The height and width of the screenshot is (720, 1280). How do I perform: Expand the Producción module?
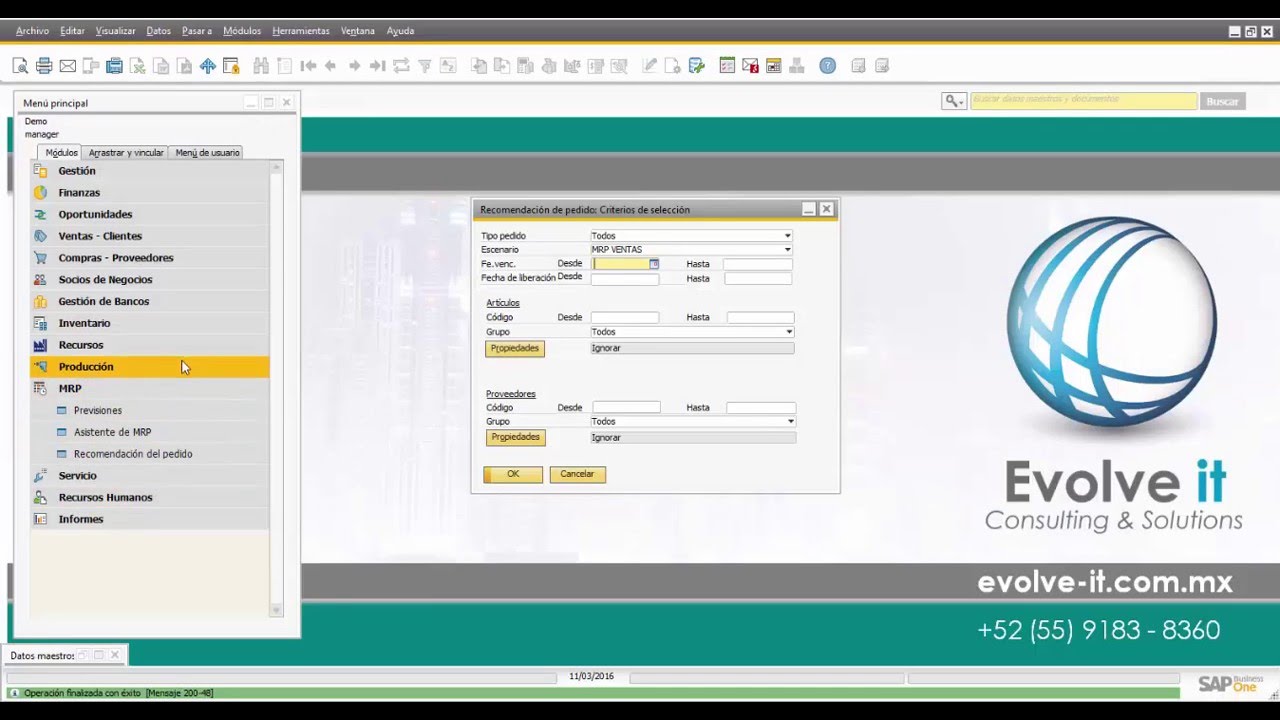(150, 367)
